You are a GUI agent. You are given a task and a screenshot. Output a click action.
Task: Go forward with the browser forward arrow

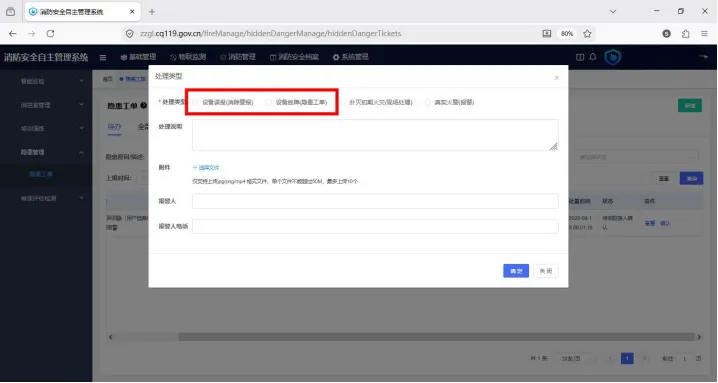(x=32, y=33)
